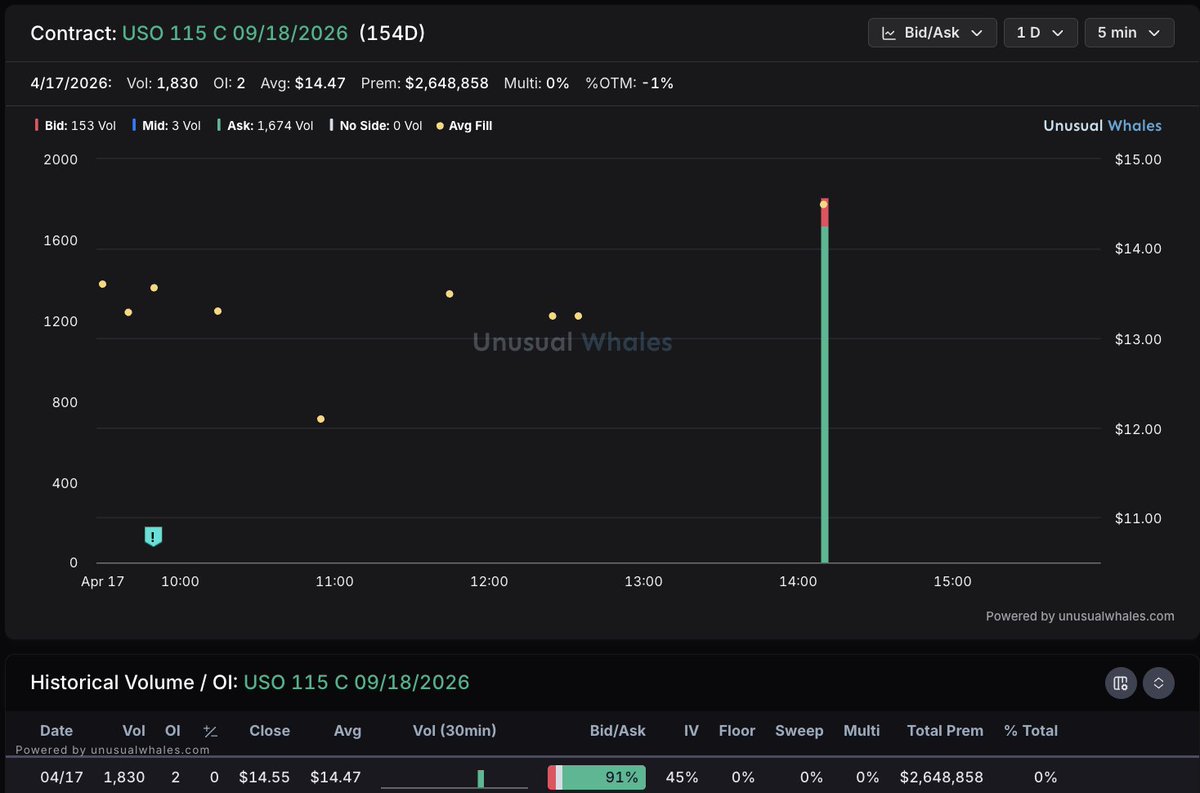1200x793 pixels.
Task: Sort by the Close column header
Action: (270, 731)
